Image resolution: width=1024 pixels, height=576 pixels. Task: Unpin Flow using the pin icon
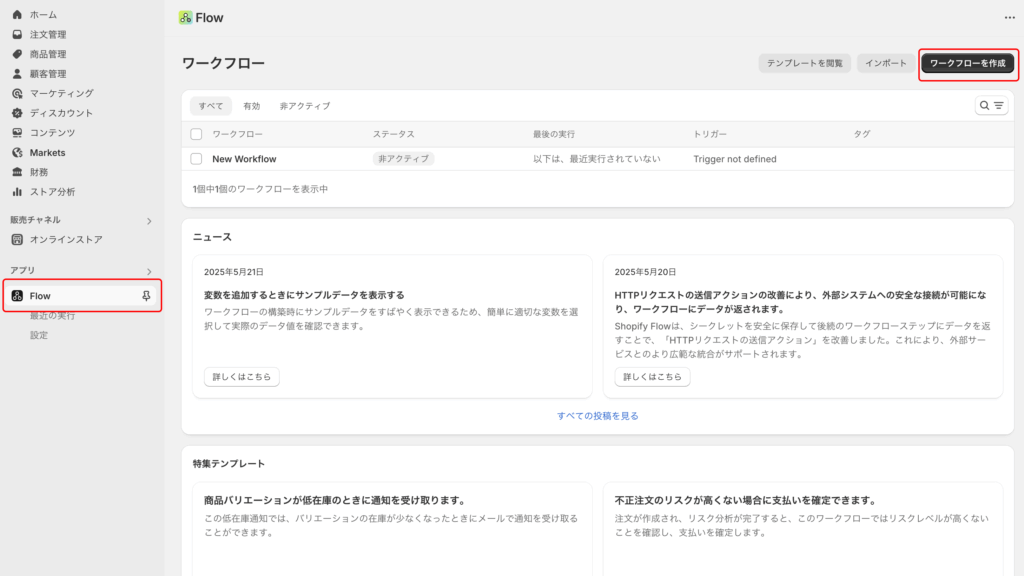(146, 296)
